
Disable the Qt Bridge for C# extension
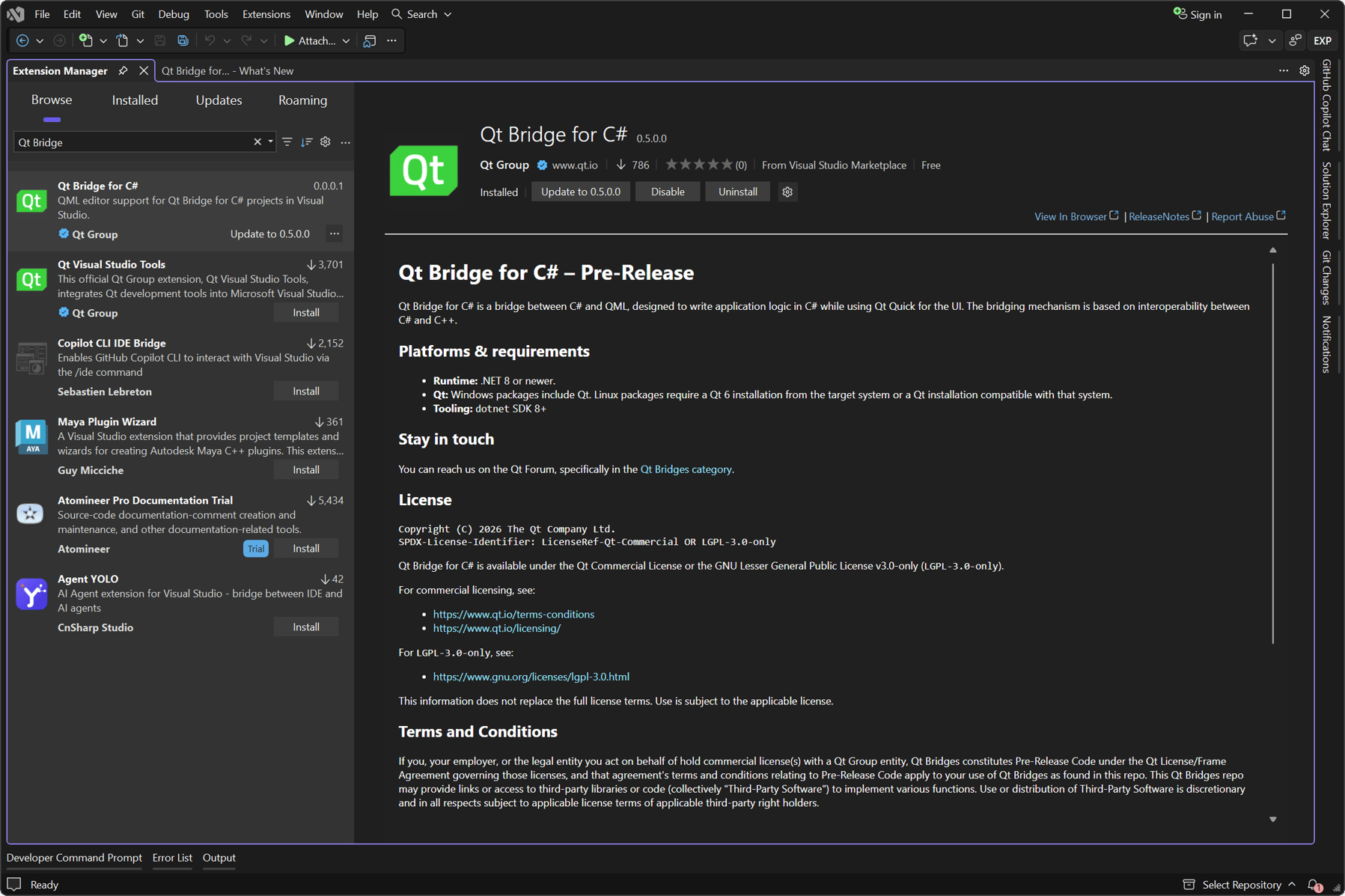(x=668, y=192)
